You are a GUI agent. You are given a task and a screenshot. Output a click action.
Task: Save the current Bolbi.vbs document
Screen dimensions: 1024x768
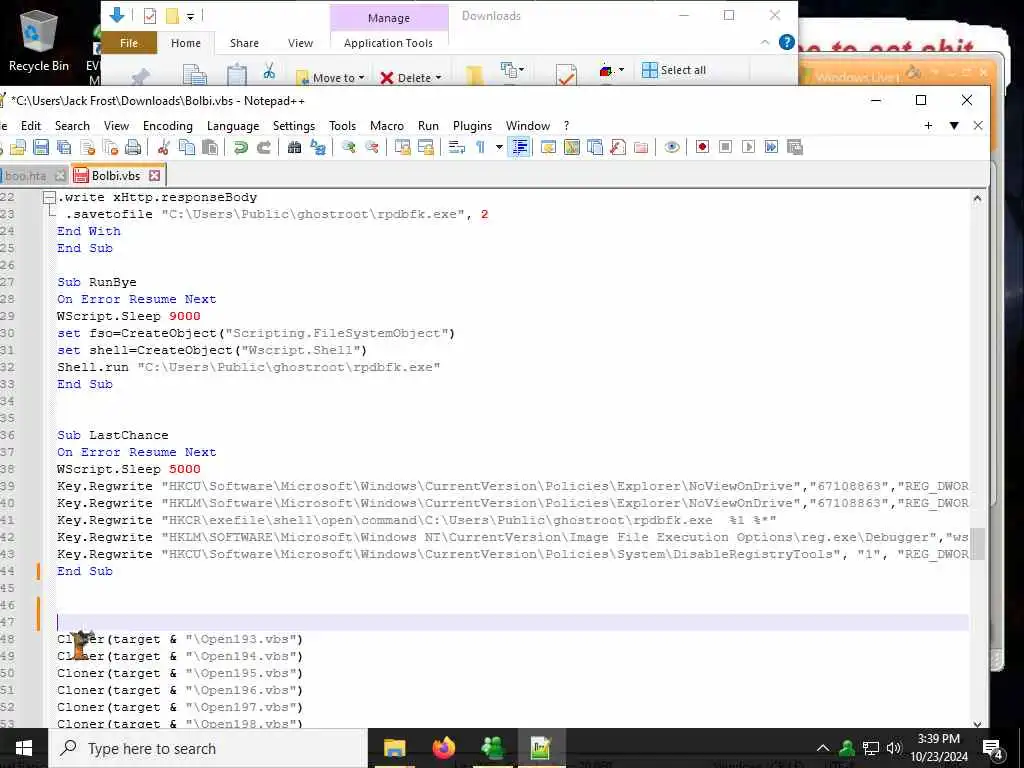(41, 147)
